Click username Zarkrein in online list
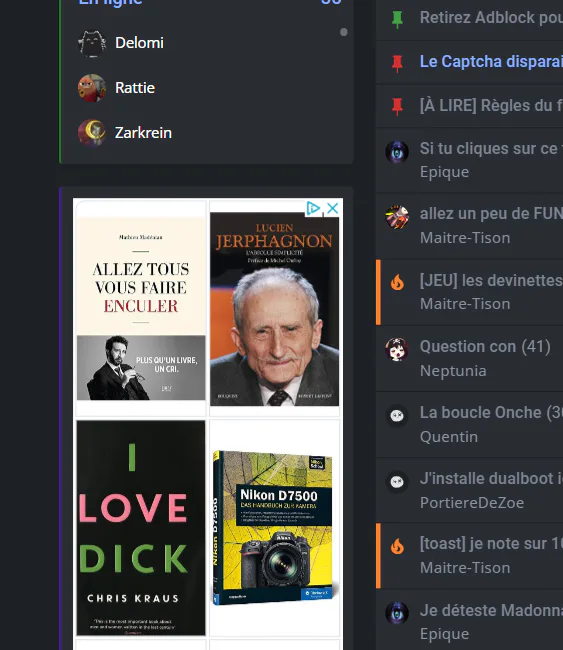 pos(143,133)
